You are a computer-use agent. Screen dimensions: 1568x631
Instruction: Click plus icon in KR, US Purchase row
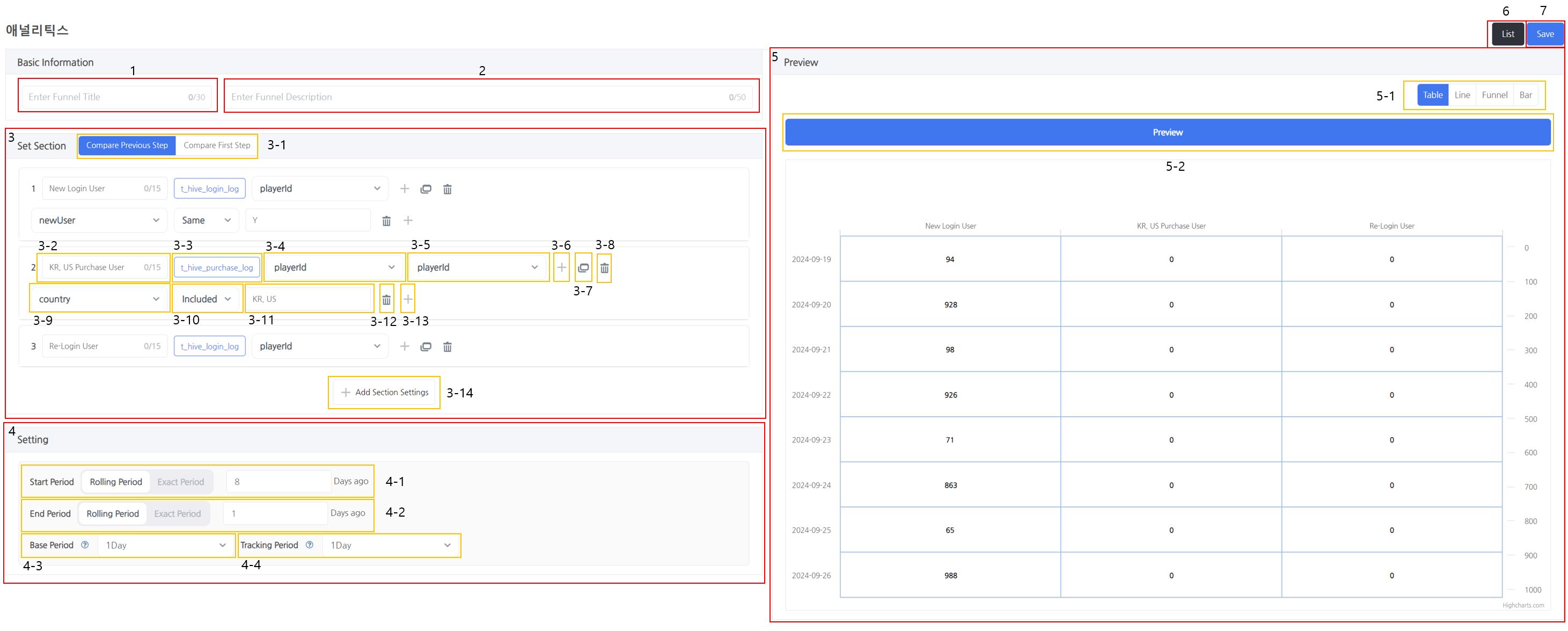click(561, 267)
